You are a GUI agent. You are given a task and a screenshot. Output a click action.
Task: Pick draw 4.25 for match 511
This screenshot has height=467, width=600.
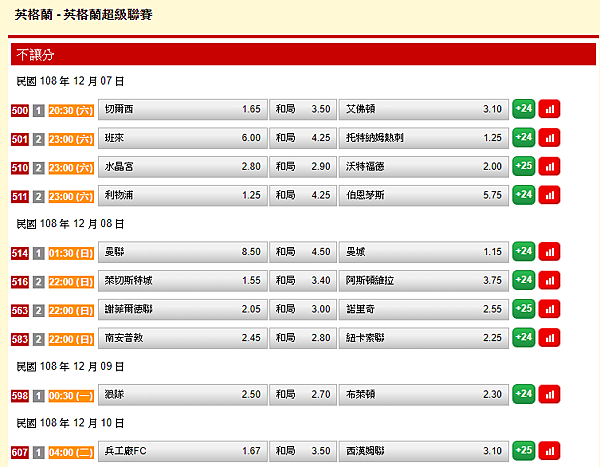point(303,196)
